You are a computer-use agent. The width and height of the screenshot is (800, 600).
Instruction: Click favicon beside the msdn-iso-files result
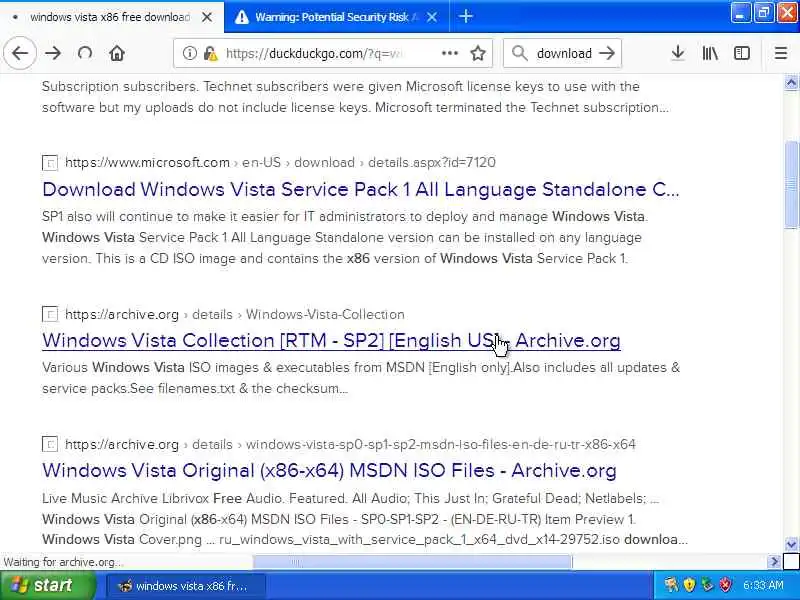49,444
